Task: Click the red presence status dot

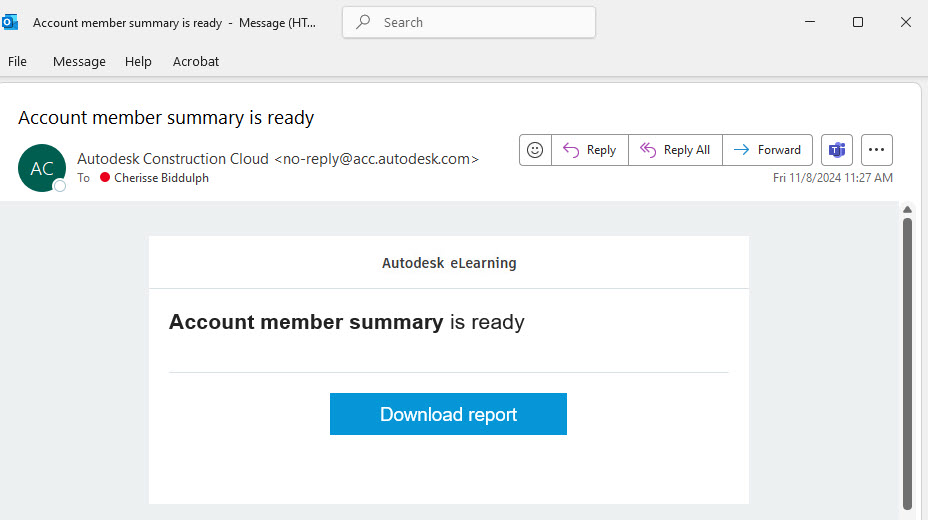Action: click(x=105, y=177)
